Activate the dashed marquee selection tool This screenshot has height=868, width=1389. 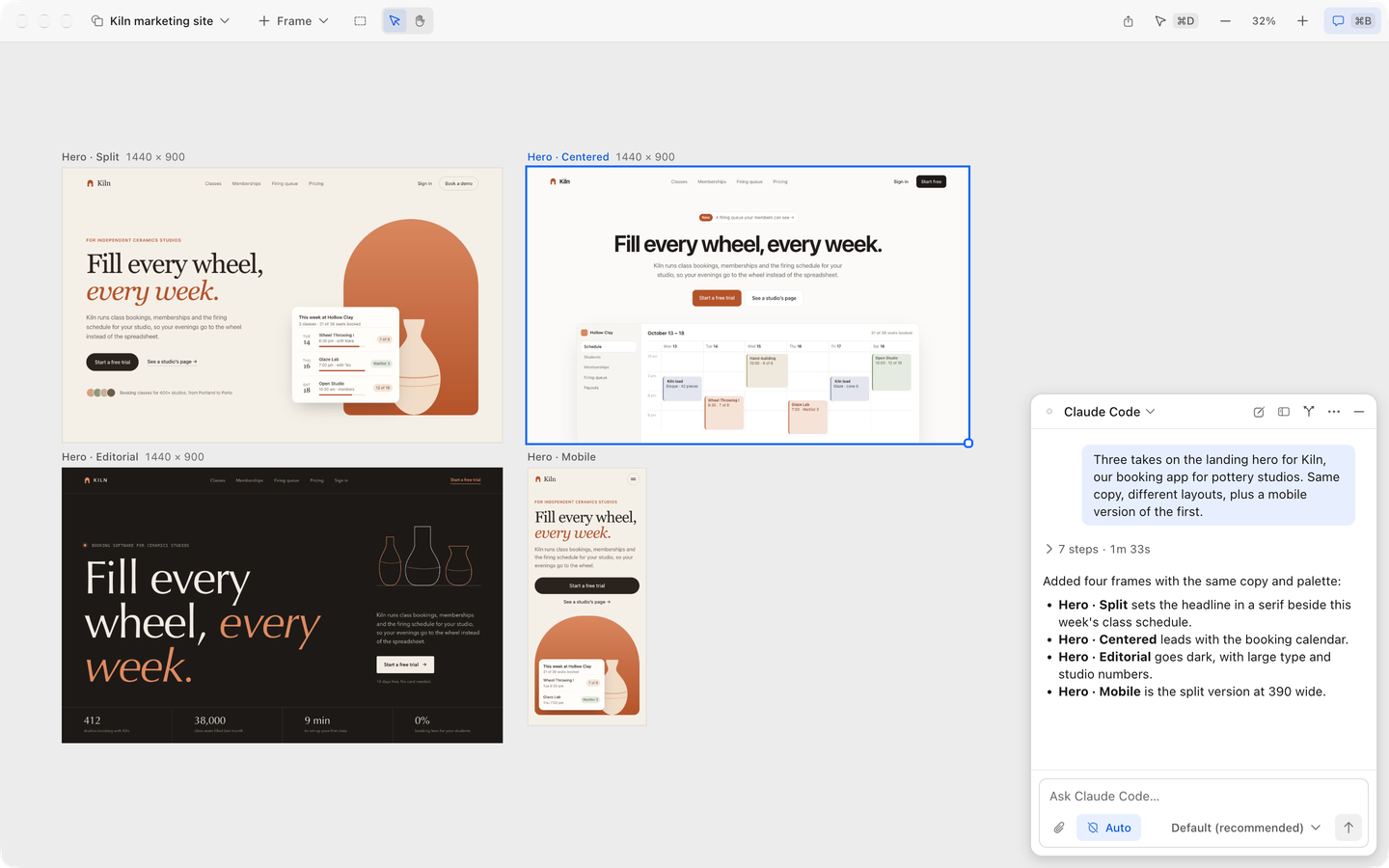coord(360,20)
